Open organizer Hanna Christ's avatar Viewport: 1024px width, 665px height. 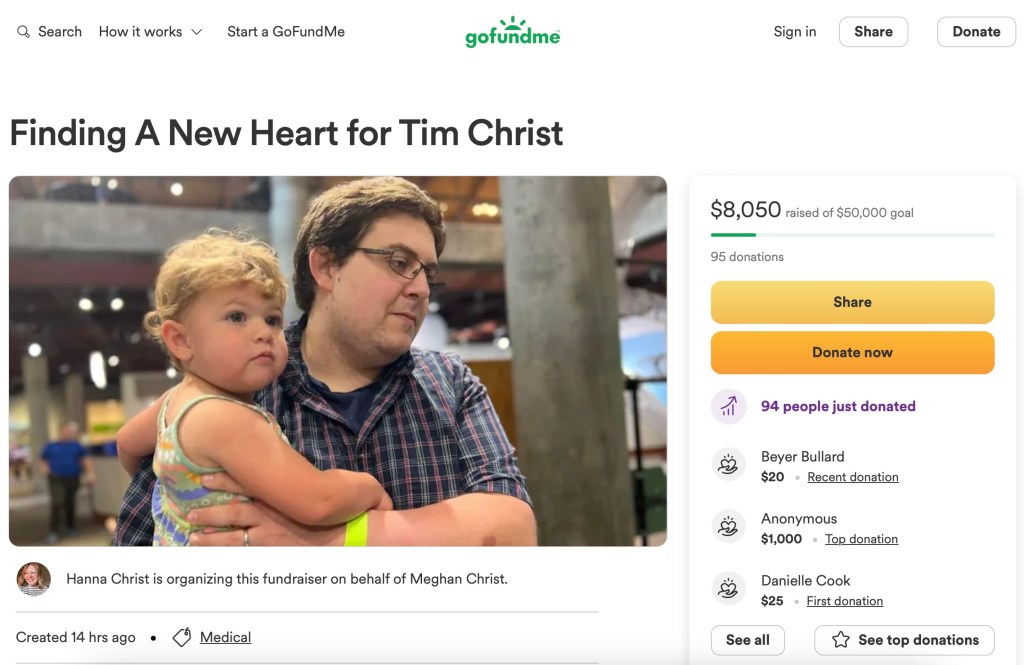[34, 579]
